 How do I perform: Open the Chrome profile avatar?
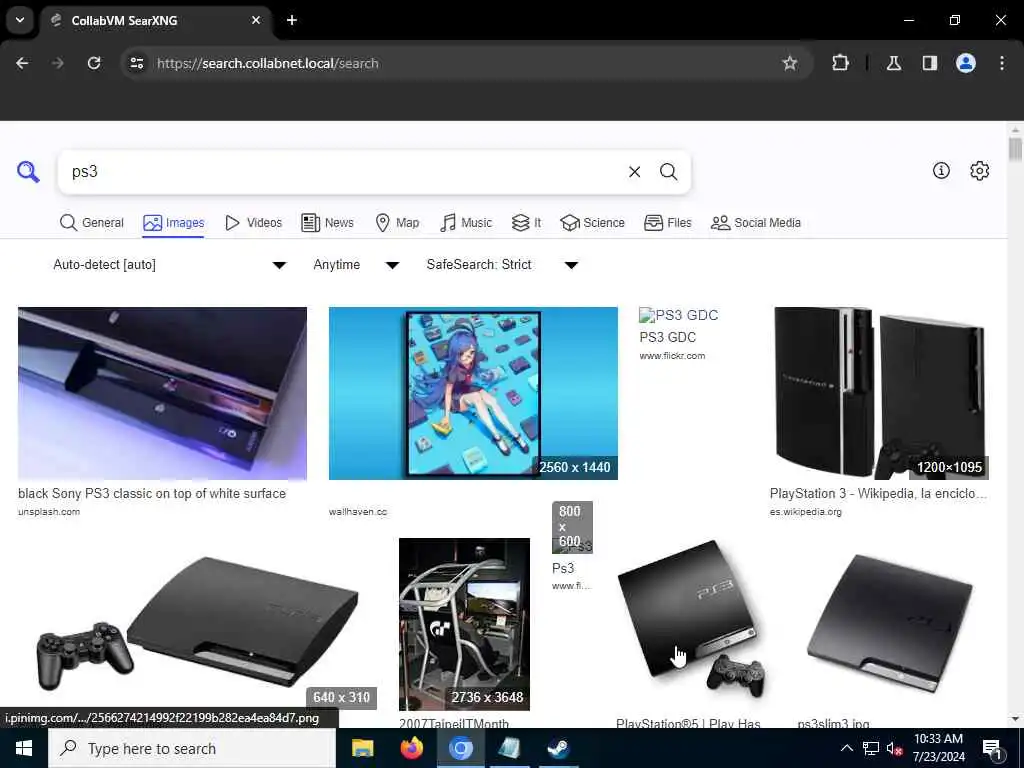[x=966, y=63]
